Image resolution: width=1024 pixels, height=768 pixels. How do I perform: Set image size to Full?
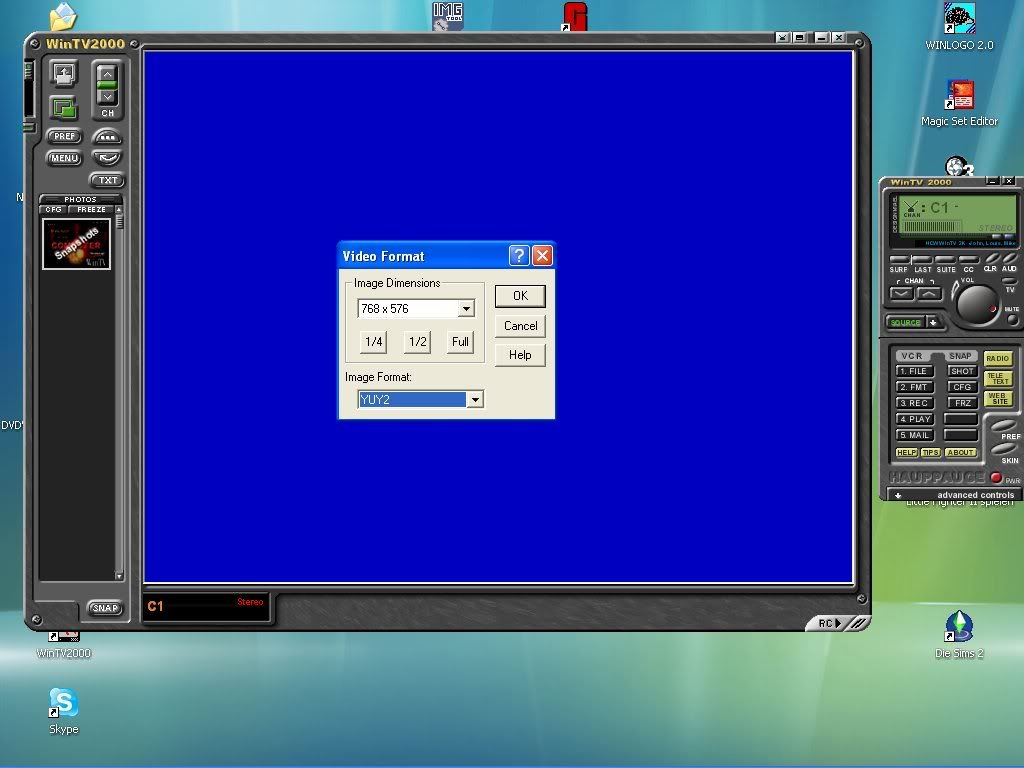point(460,342)
